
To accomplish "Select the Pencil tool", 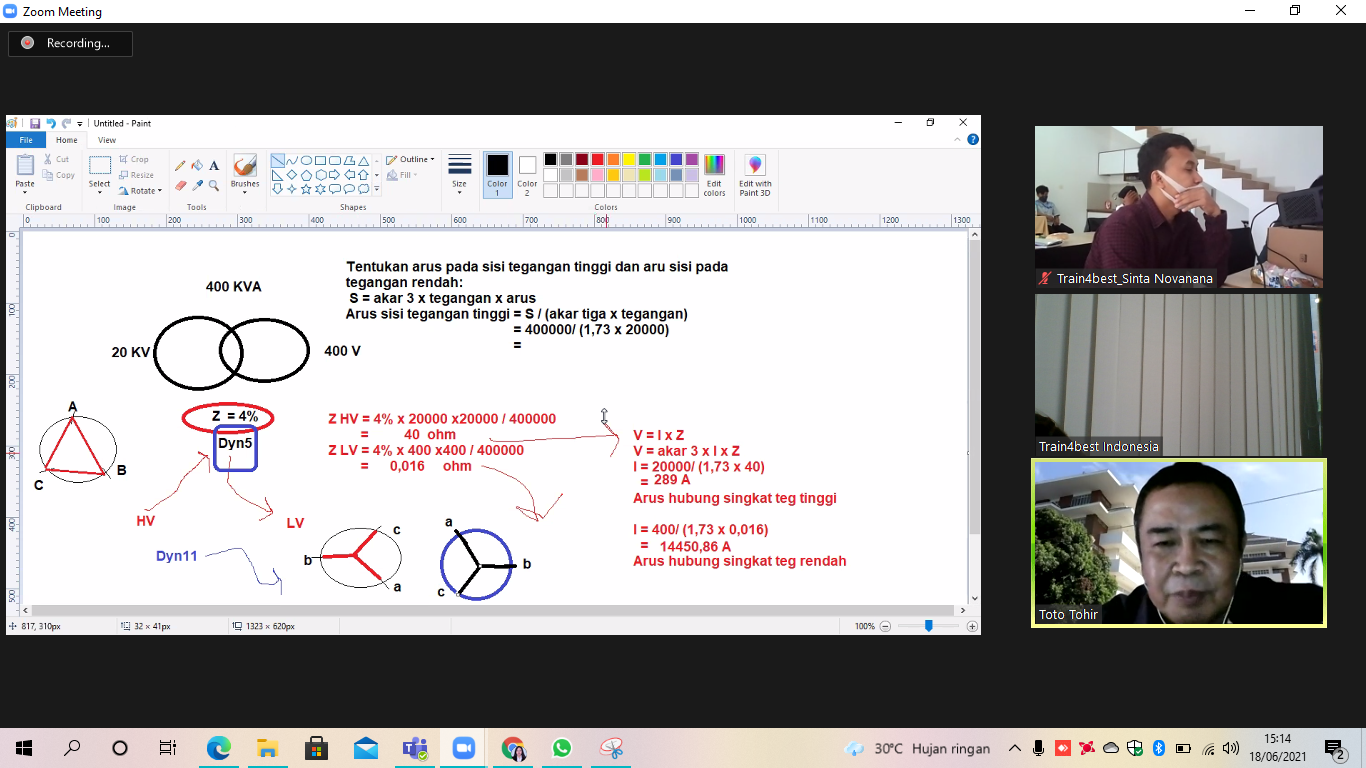I will pos(180,165).
